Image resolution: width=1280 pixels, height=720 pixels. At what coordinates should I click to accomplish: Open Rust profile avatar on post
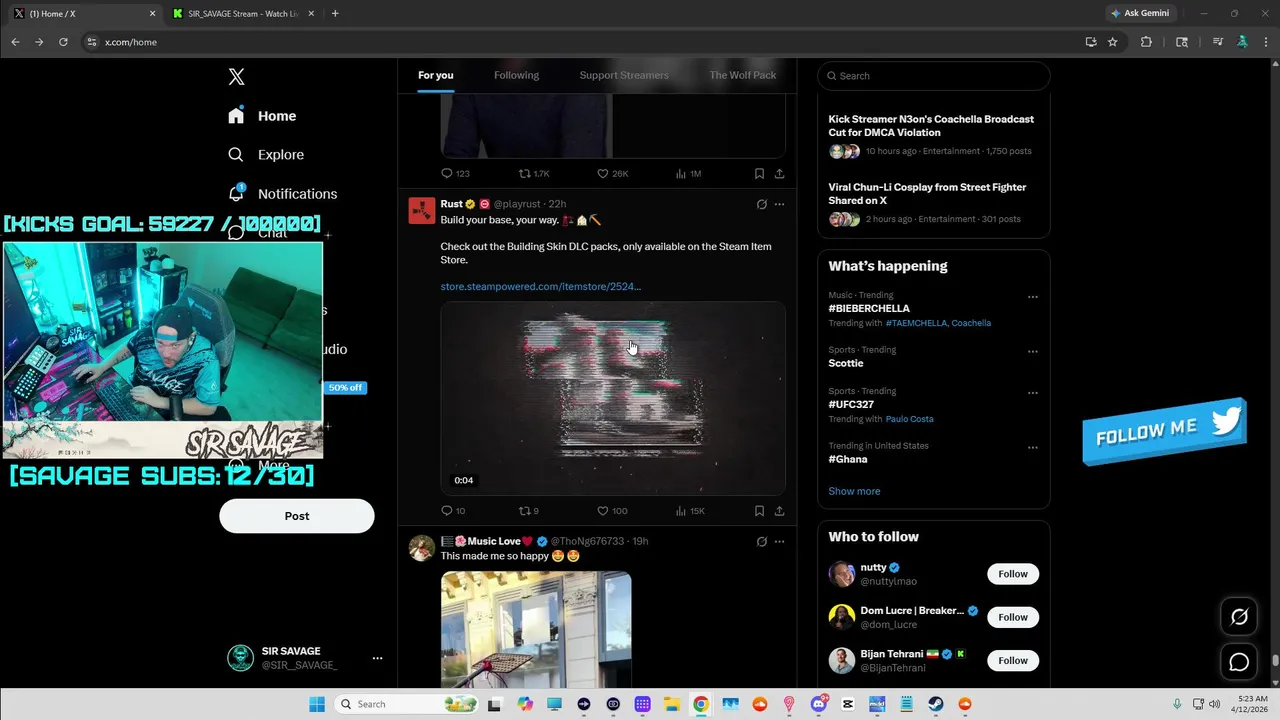tap(422, 210)
